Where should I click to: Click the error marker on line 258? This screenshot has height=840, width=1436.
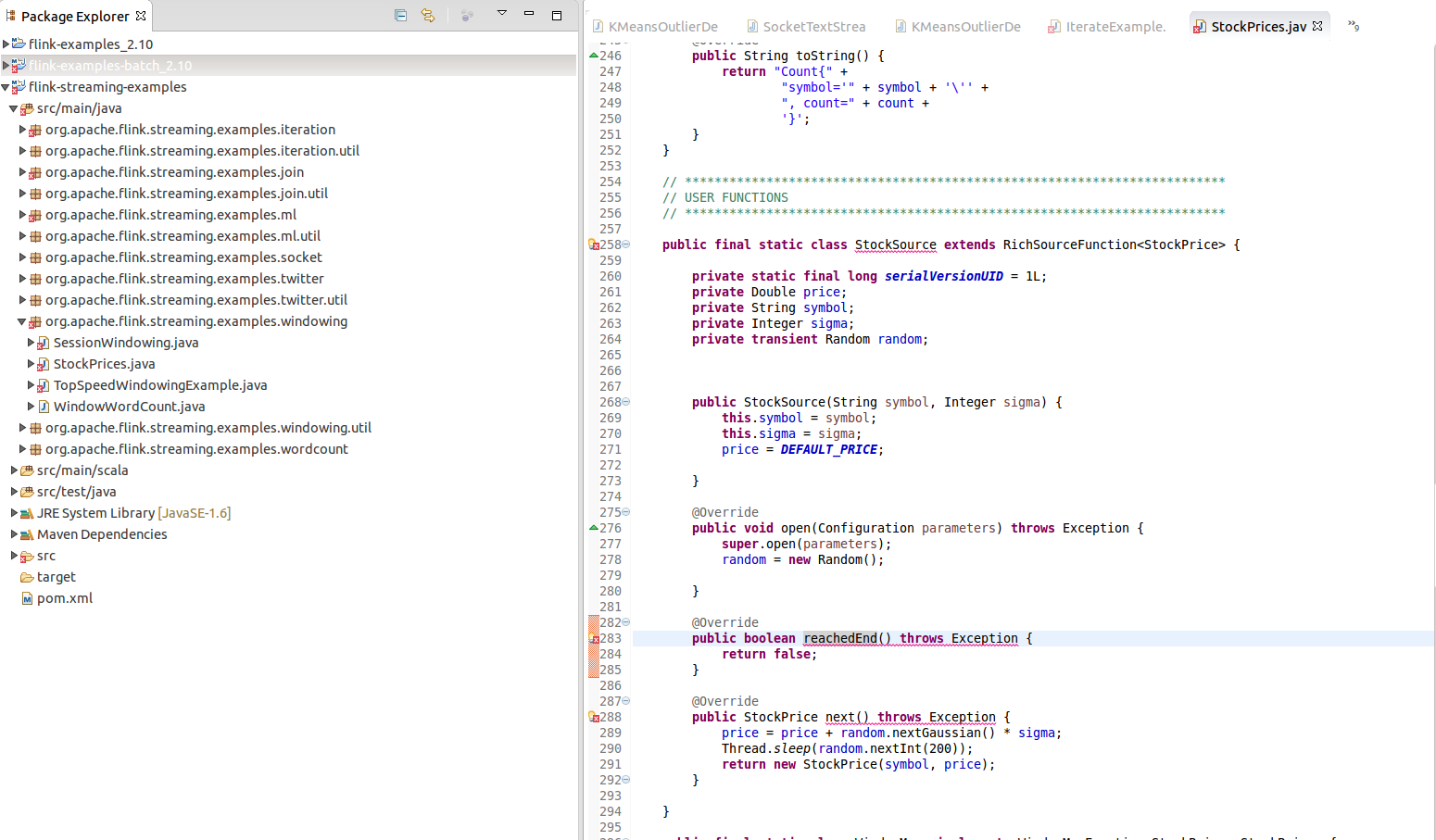coord(594,245)
